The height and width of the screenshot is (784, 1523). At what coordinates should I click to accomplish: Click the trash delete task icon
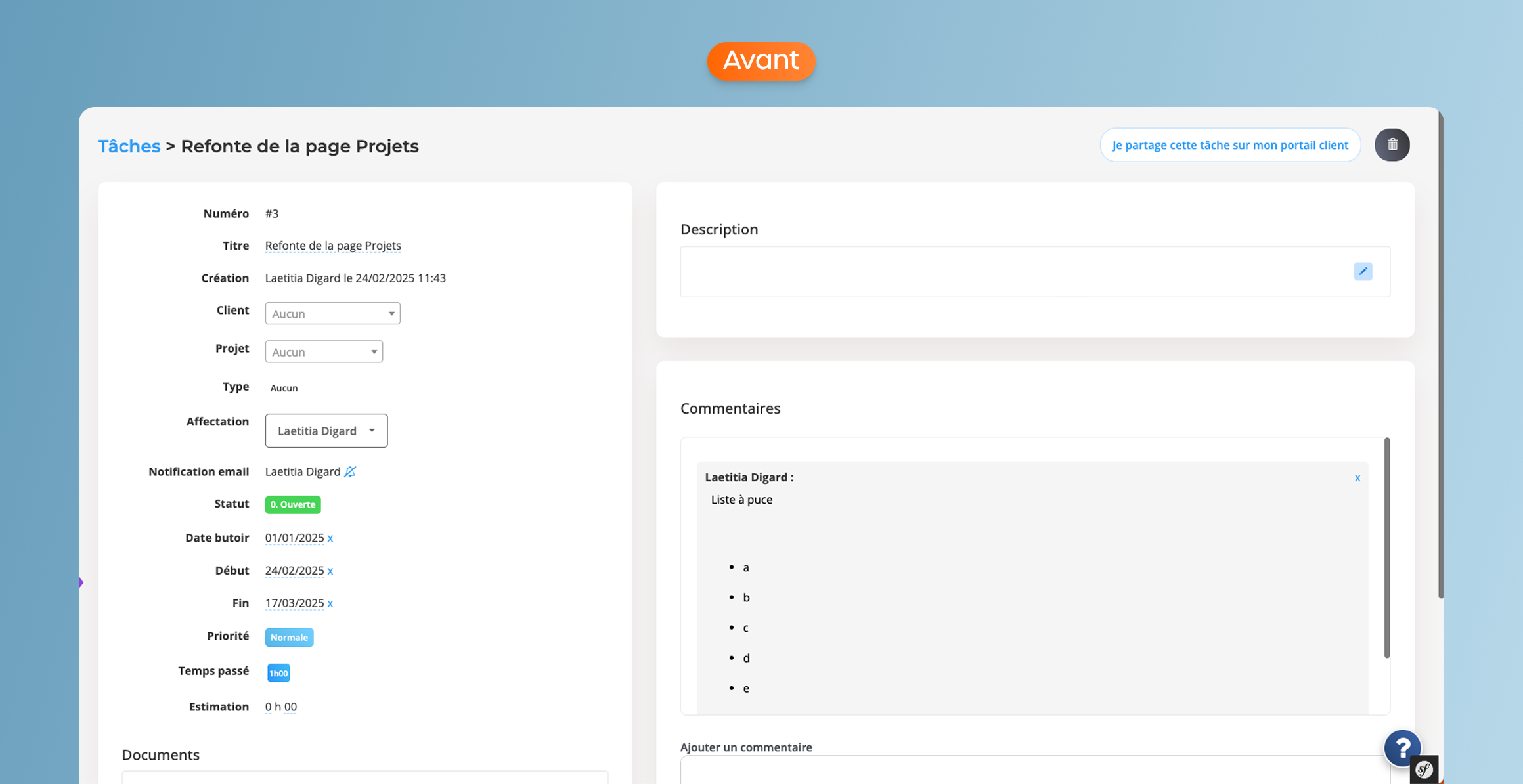click(x=1392, y=145)
